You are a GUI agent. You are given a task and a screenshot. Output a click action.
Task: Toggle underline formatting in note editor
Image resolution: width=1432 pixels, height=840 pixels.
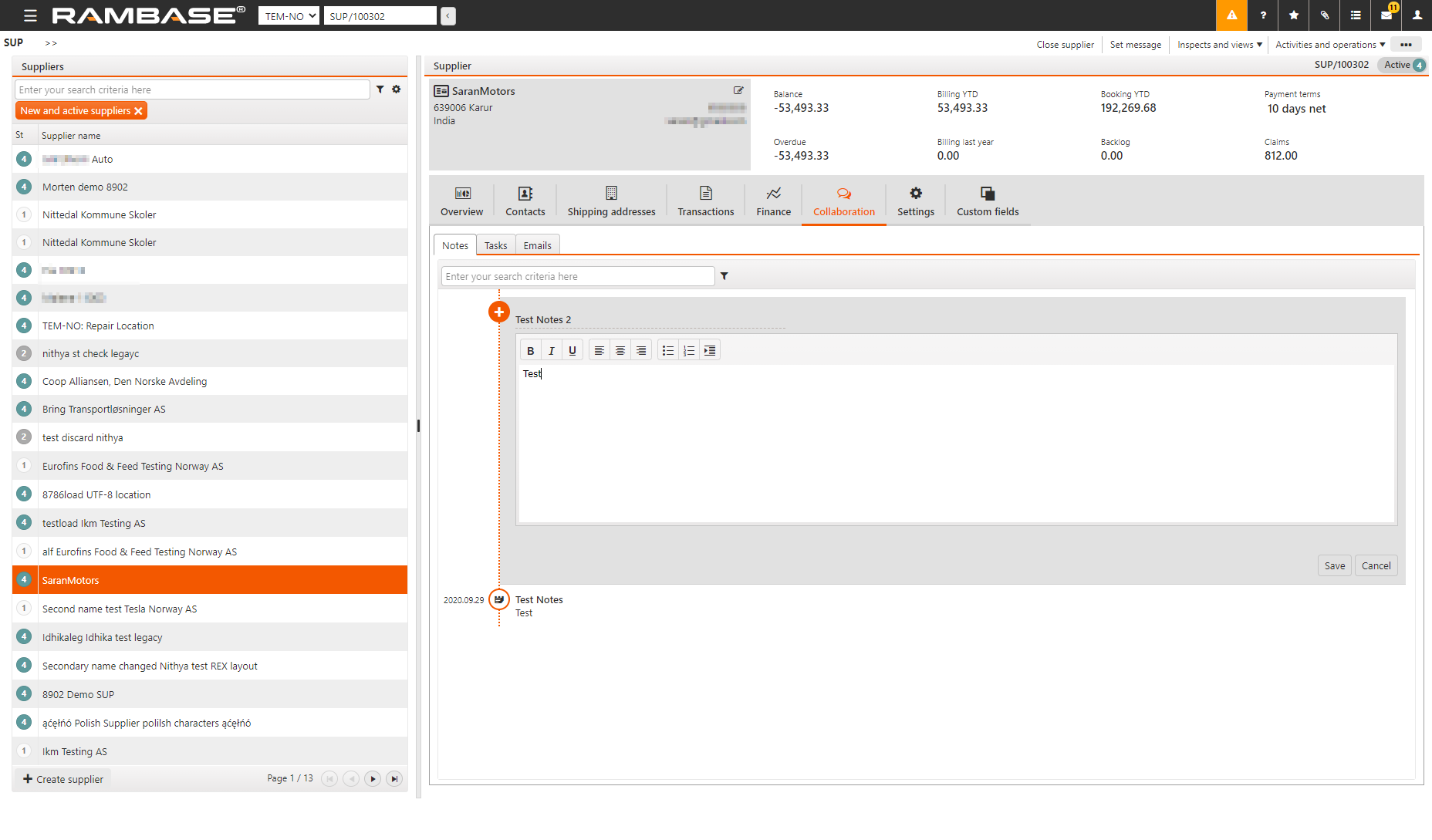pos(572,351)
